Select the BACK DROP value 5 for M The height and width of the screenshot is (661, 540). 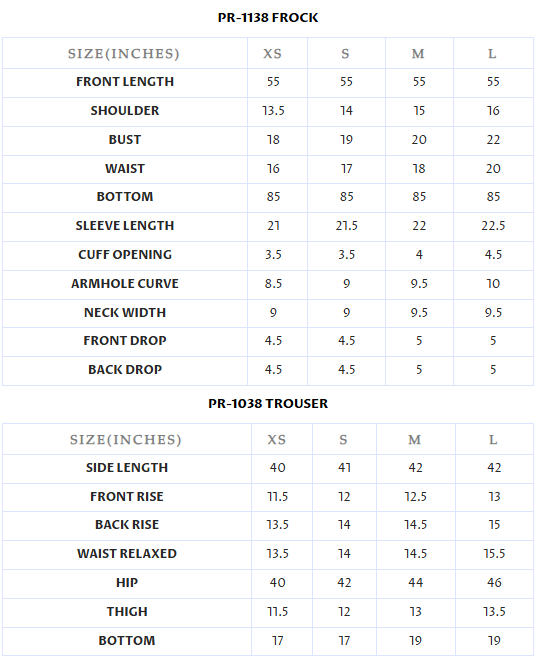click(419, 370)
